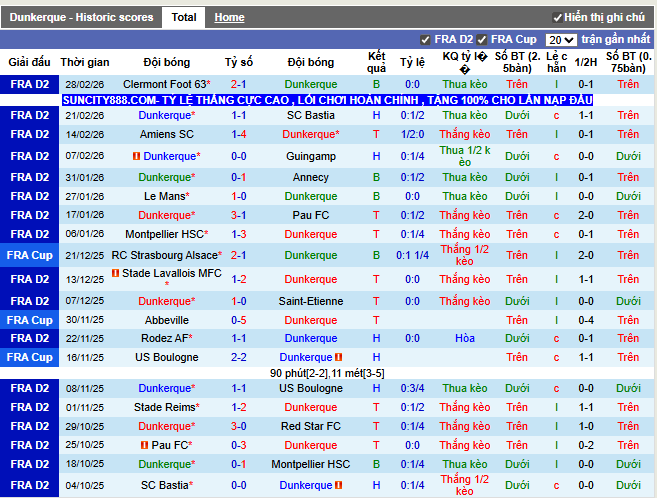Switch to the Home tab

click(229, 17)
